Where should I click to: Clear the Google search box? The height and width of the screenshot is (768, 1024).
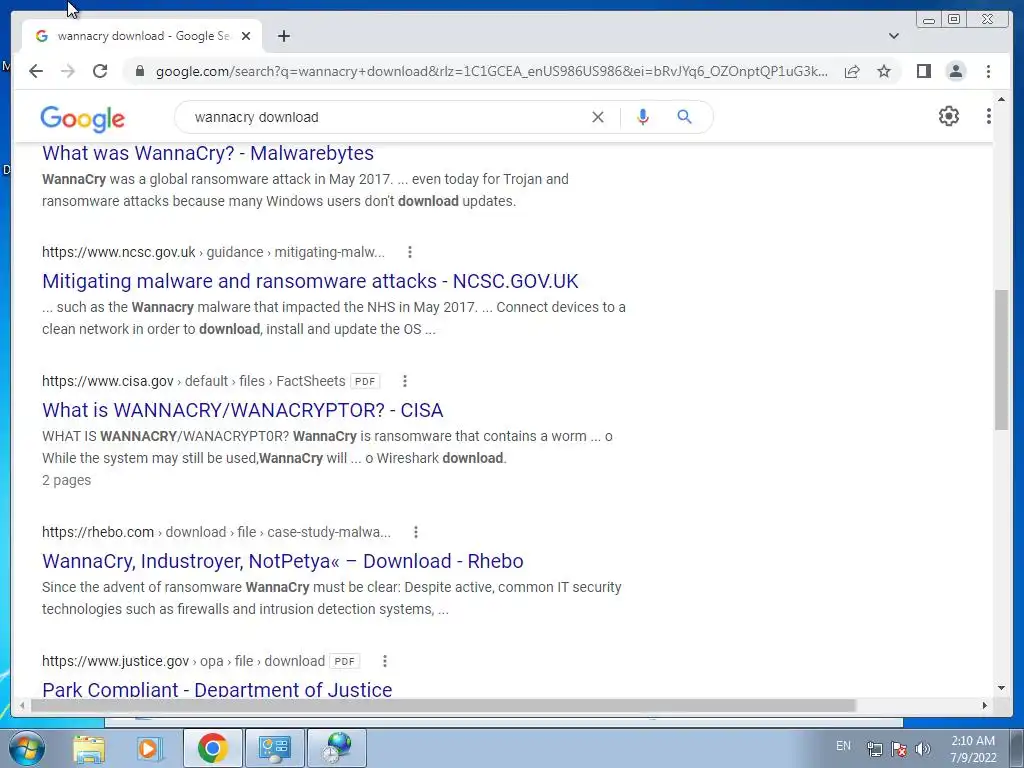pyautogui.click(x=598, y=117)
